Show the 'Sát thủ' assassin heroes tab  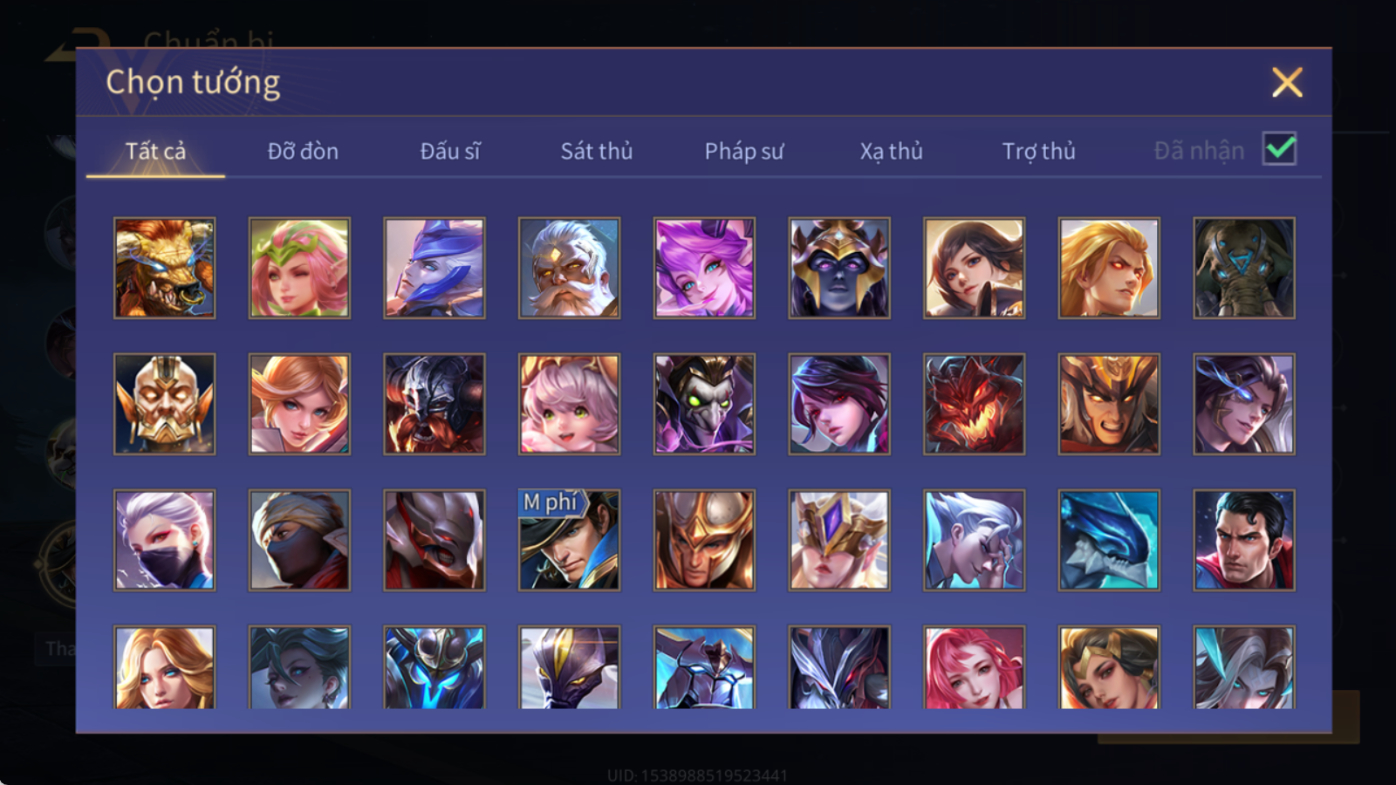coord(596,151)
